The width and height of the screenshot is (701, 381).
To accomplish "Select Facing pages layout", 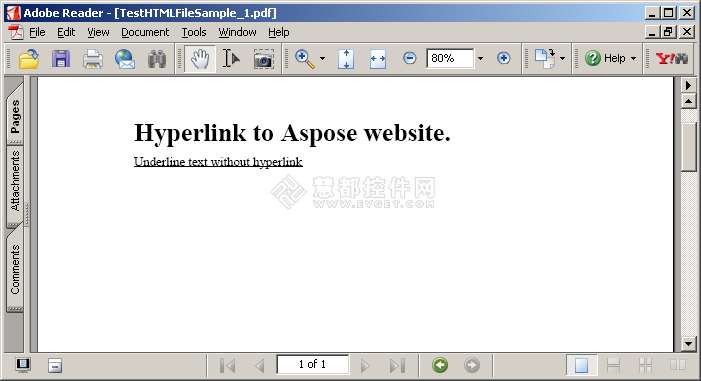I will pos(678,365).
